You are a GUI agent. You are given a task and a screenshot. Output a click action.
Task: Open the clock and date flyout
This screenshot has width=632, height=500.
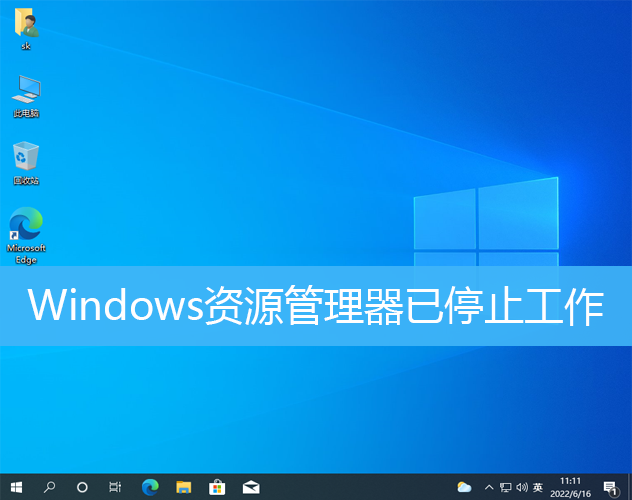pos(571,487)
